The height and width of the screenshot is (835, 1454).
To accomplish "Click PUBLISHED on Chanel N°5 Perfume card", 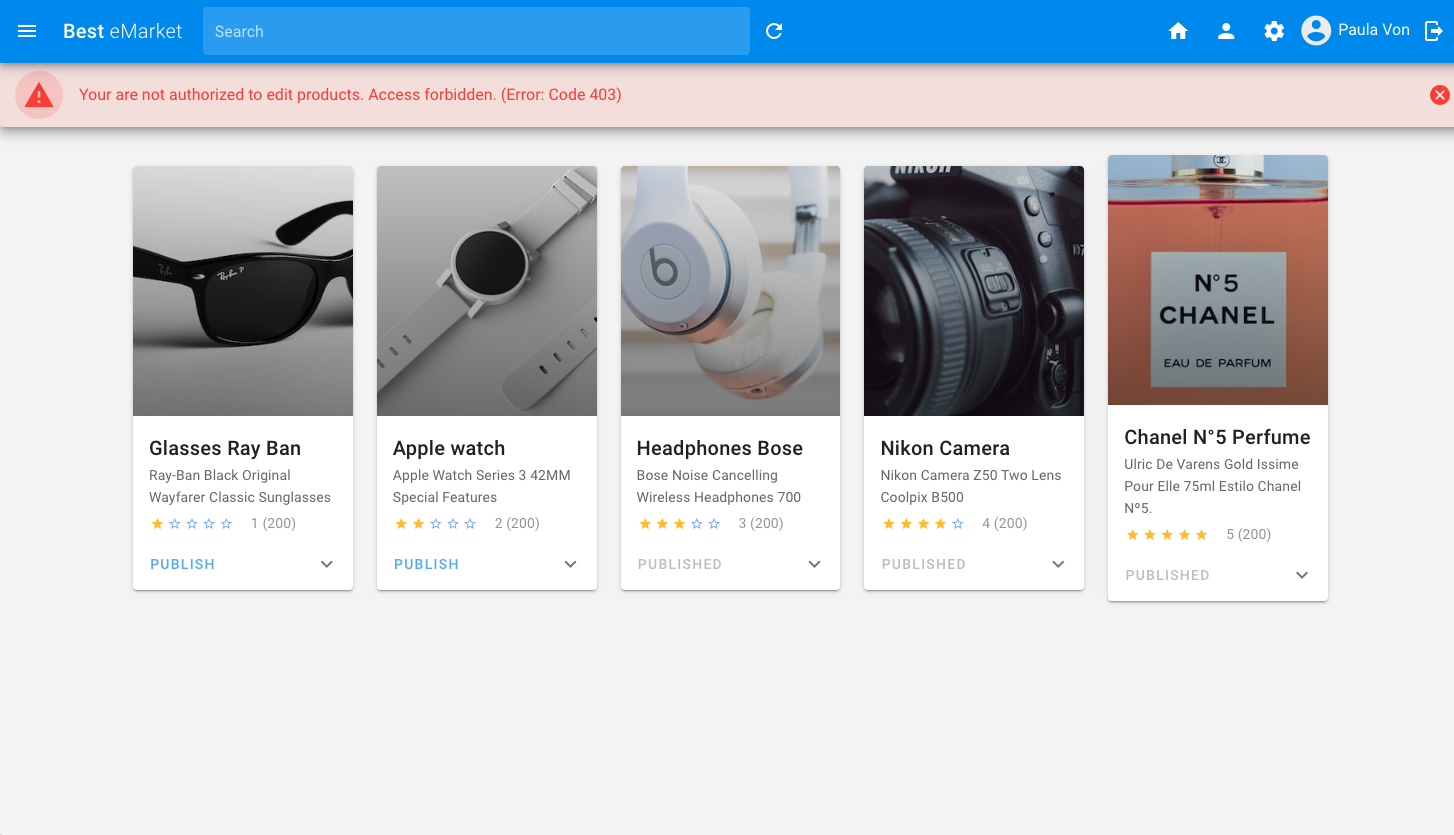I will pos(1167,575).
